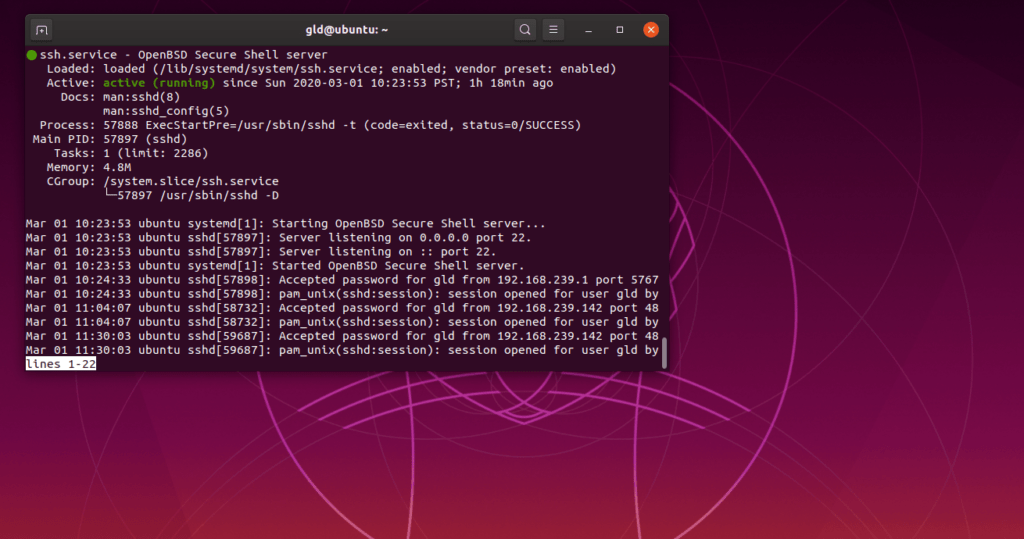
Task: Click the 'Memory: 4.8M' line
Action: 89,167
